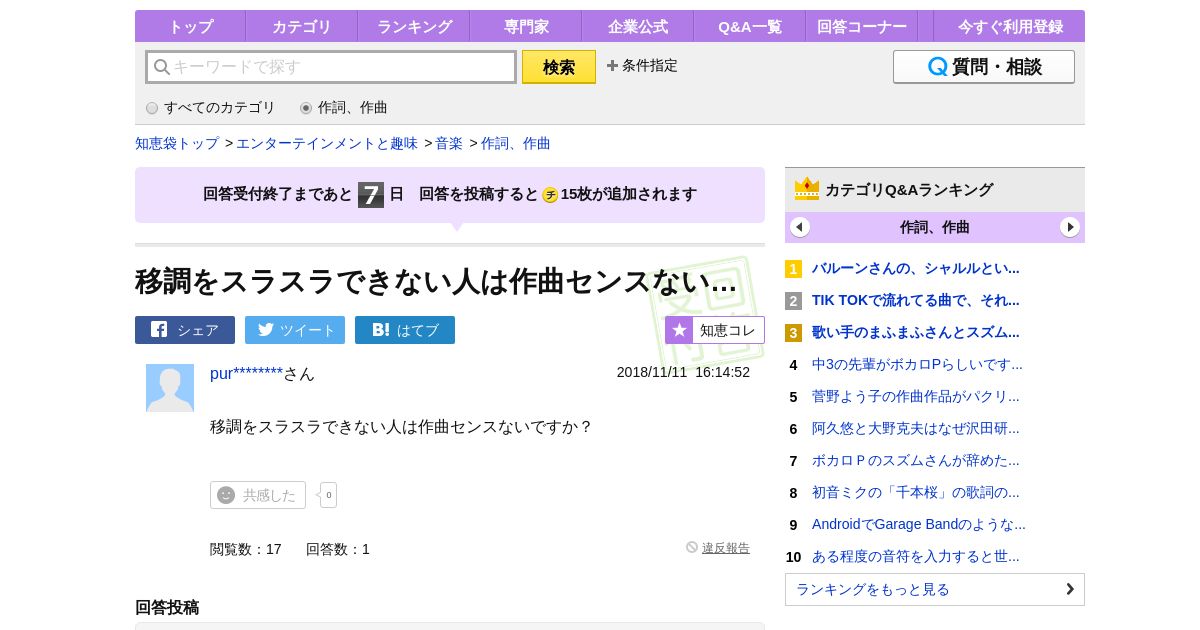This screenshot has height=630, width=1200.
Task: Open ranking 7 ボカロPのスズム question
Action: tap(915, 460)
